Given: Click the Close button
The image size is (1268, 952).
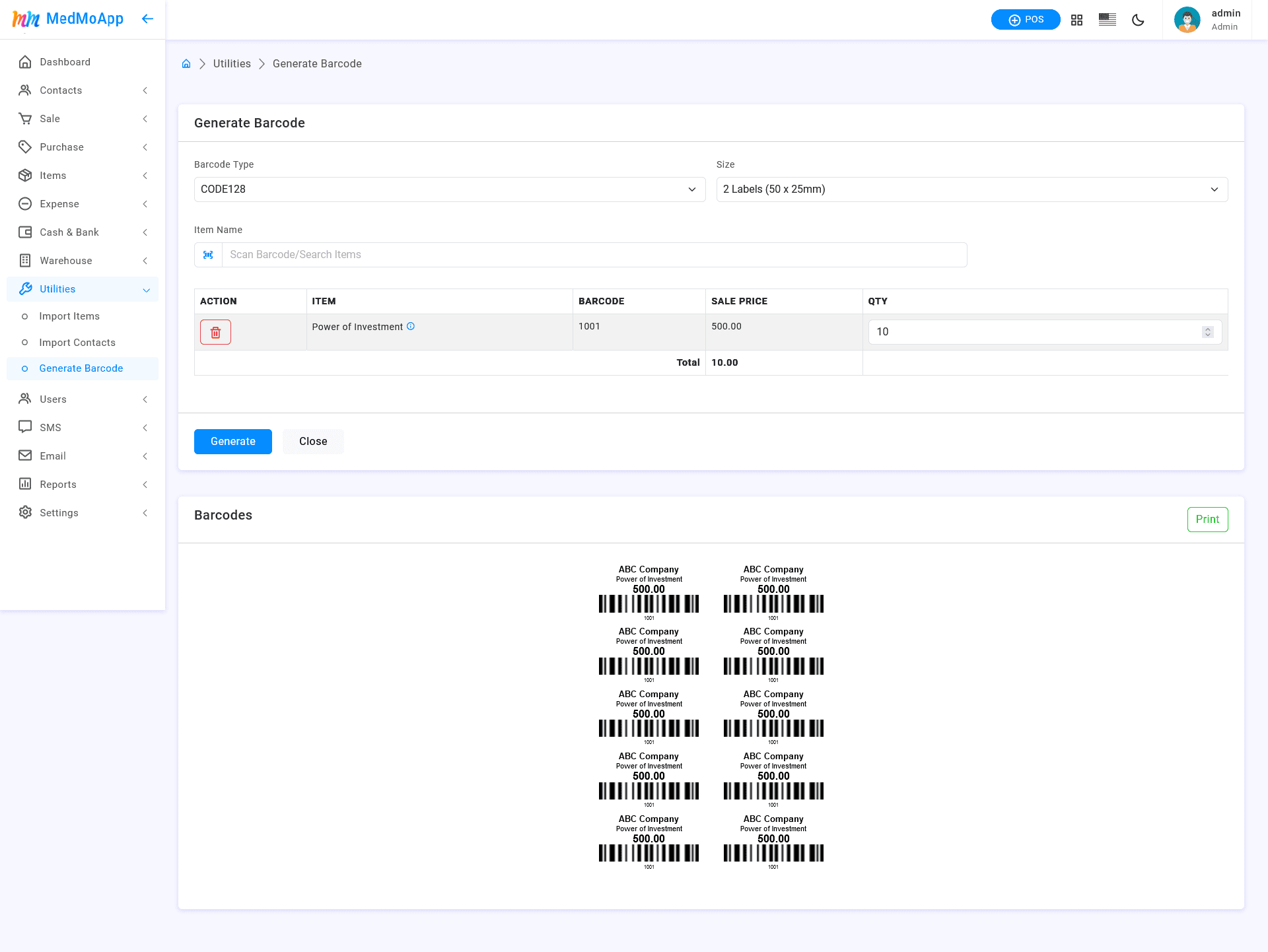Looking at the screenshot, I should [313, 442].
